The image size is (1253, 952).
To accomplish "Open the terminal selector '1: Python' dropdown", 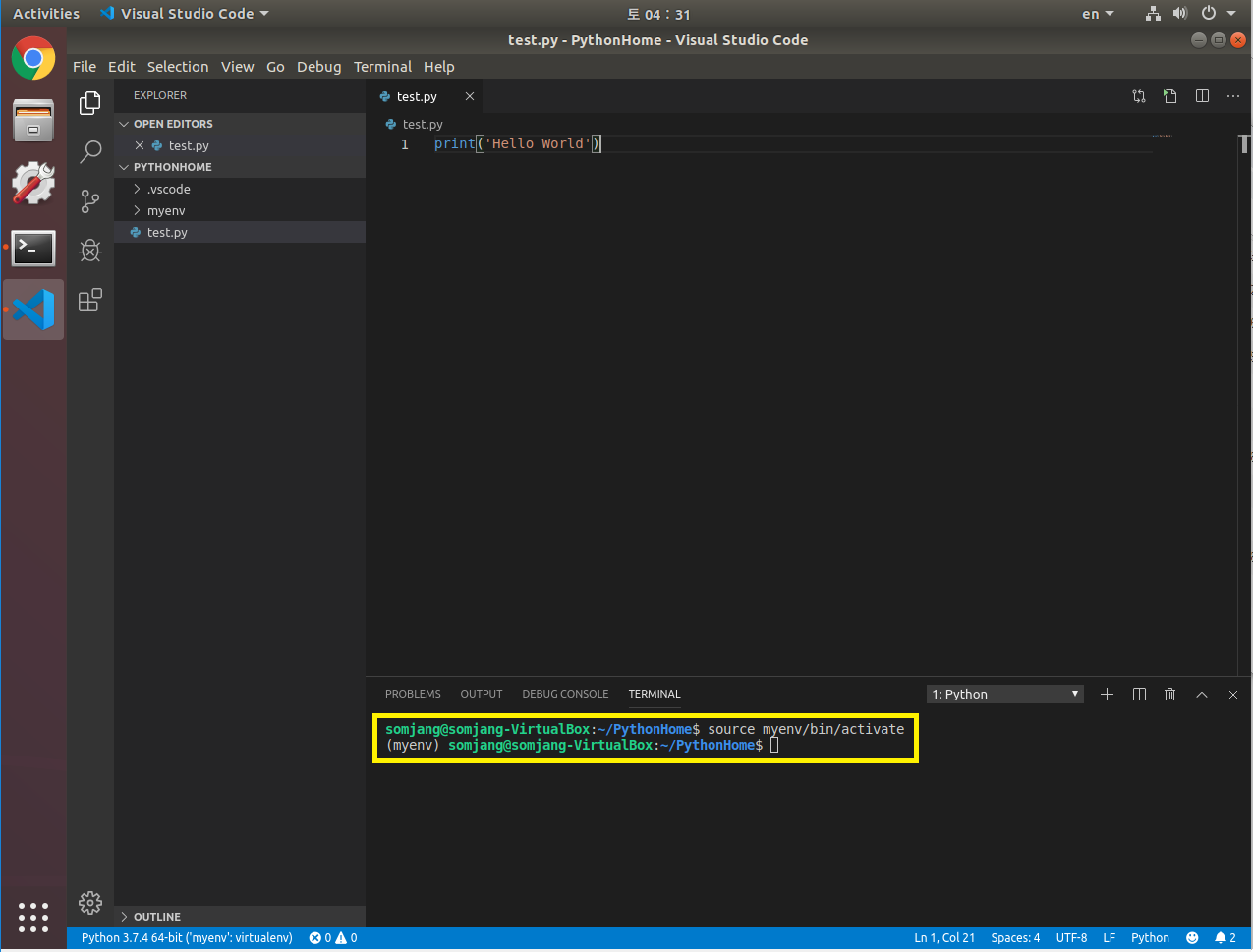I will point(1005,694).
